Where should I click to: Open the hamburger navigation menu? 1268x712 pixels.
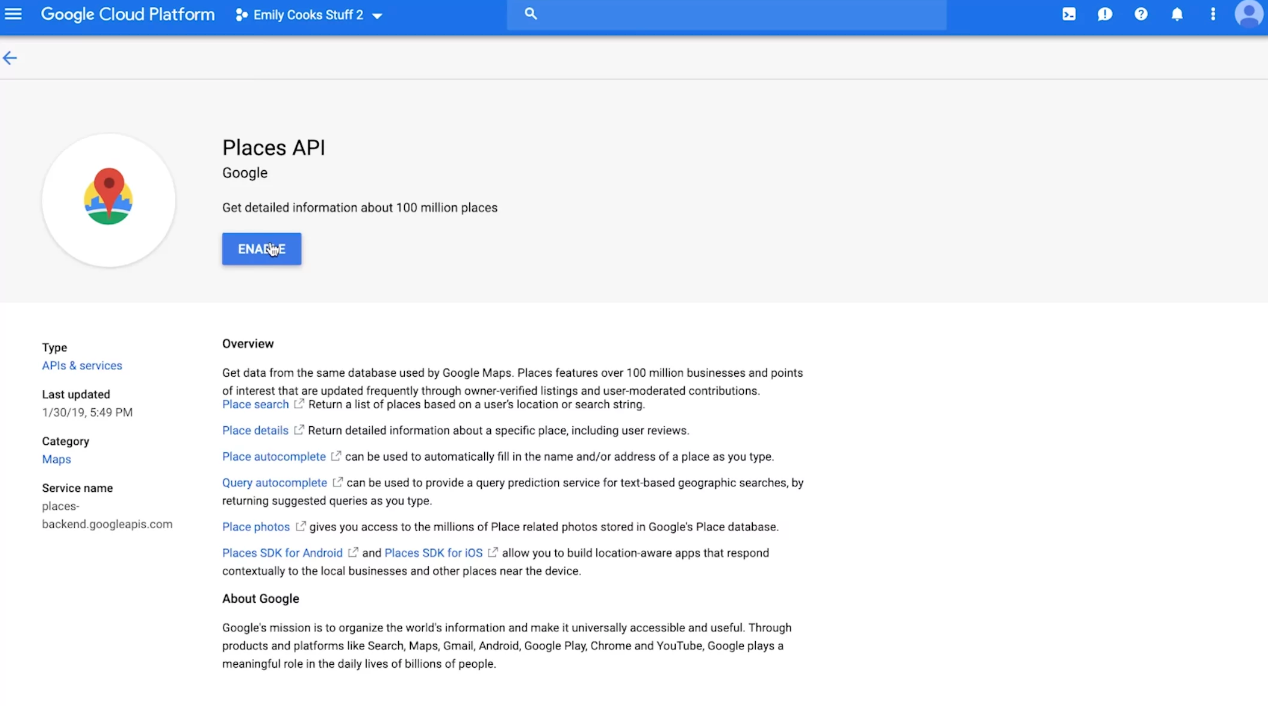click(13, 15)
